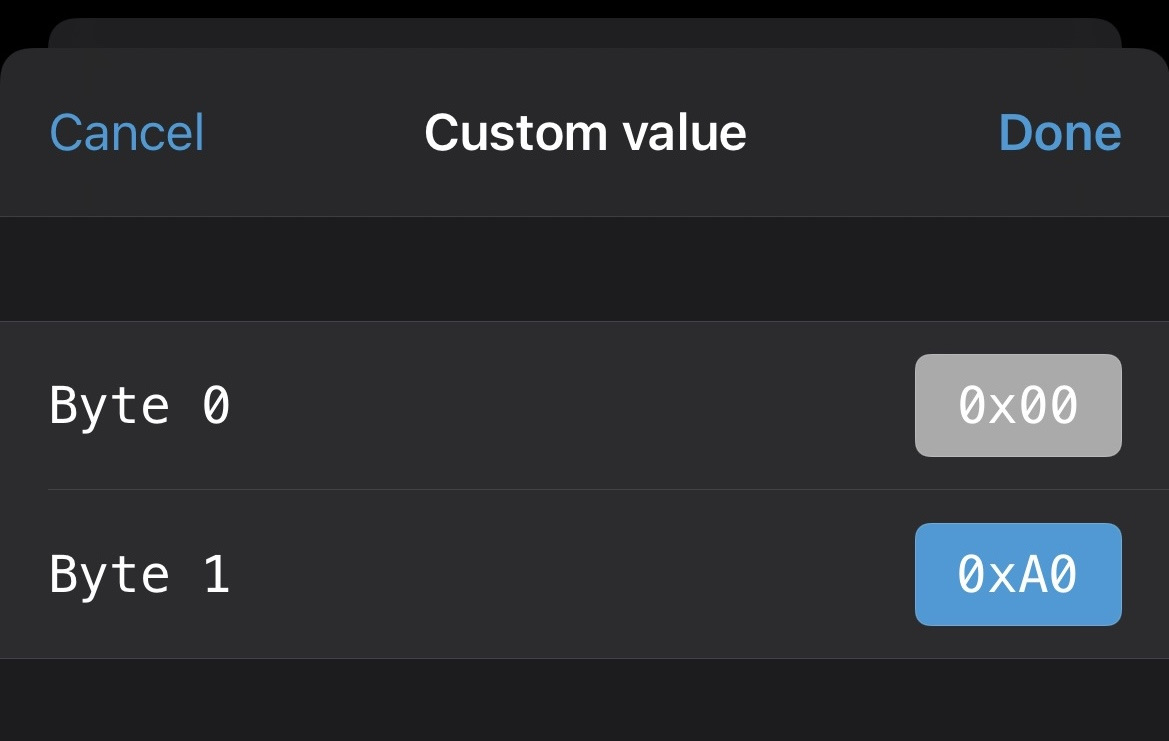Activate the blue 0xA0 chip
This screenshot has width=1169, height=741.
[1018, 574]
